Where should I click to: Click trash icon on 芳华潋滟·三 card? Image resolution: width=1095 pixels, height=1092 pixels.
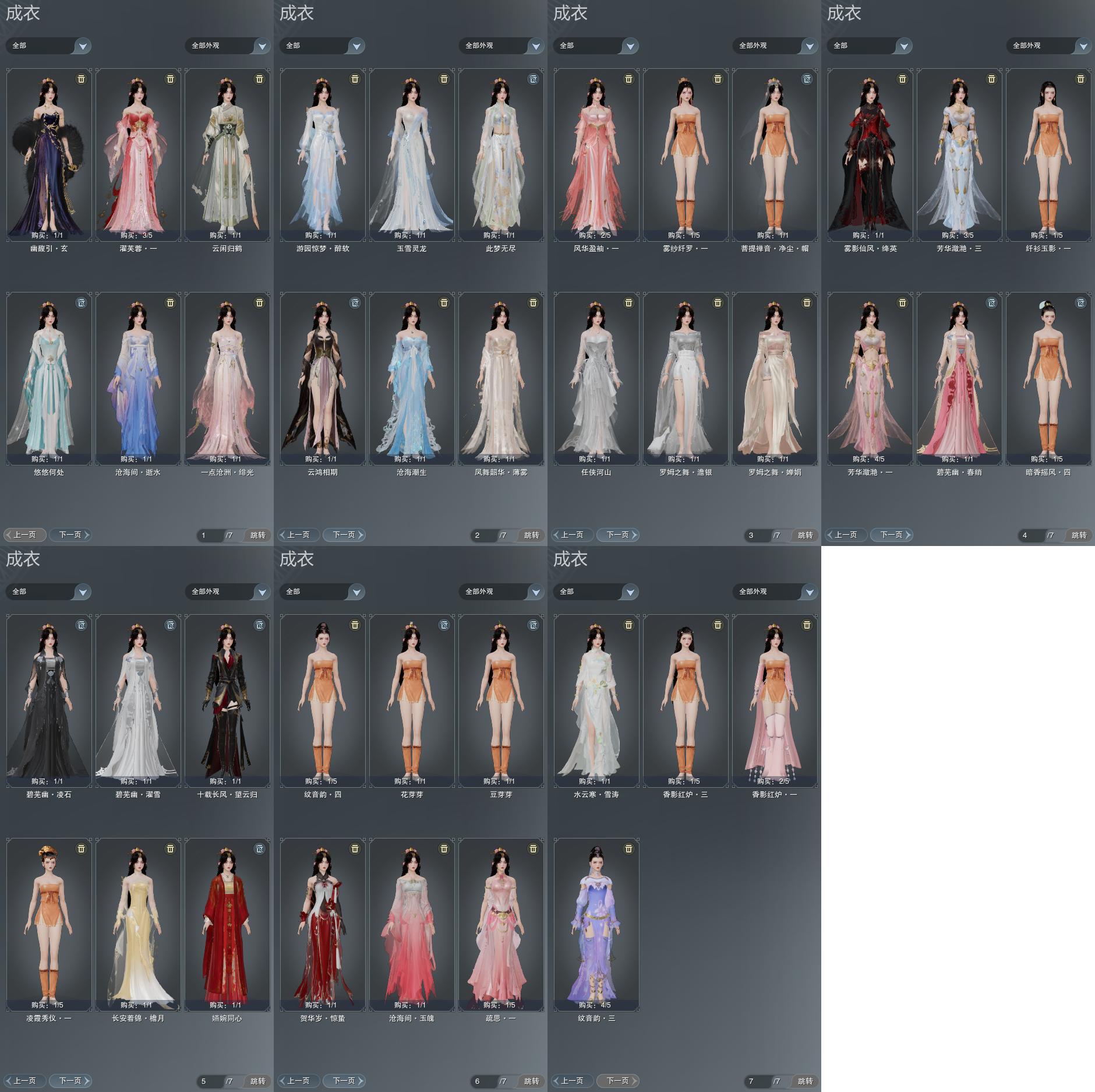(x=991, y=79)
